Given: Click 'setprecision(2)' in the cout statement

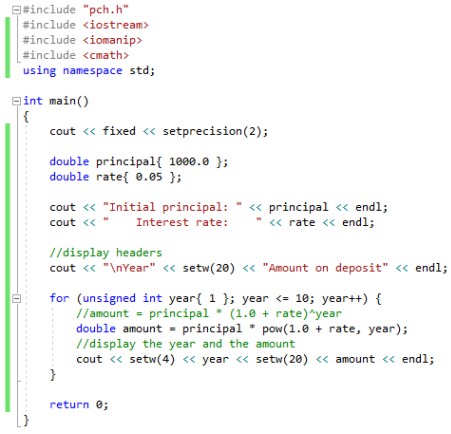Looking at the screenshot, I should click(212, 131).
